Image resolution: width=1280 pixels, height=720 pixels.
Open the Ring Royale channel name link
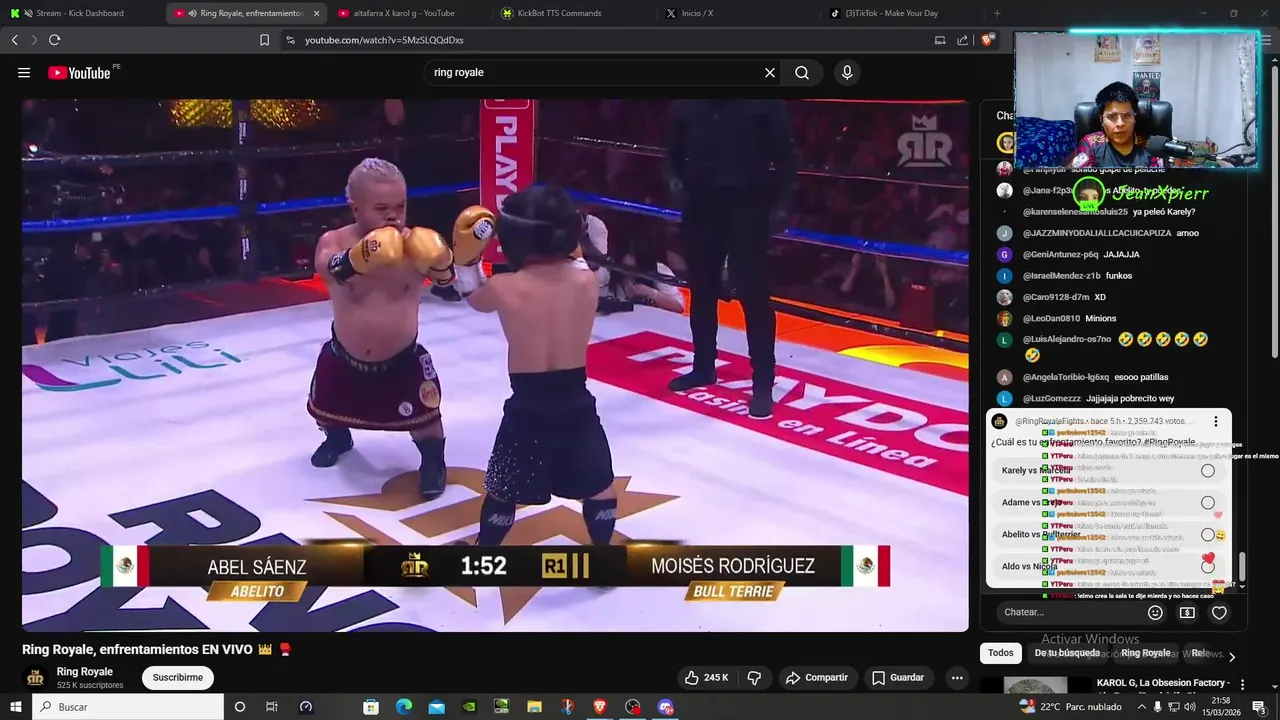click(85, 672)
